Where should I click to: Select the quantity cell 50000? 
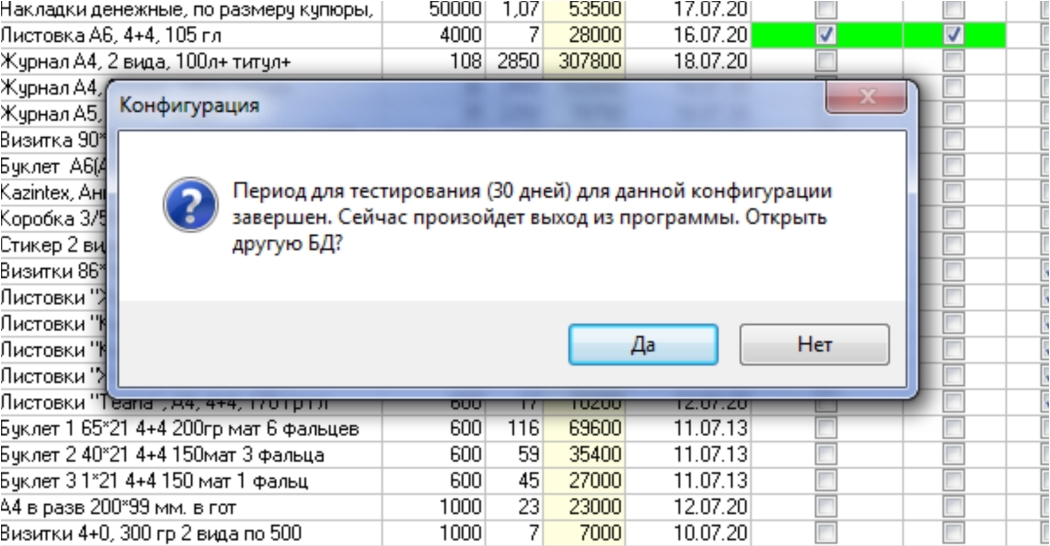[454, 9]
